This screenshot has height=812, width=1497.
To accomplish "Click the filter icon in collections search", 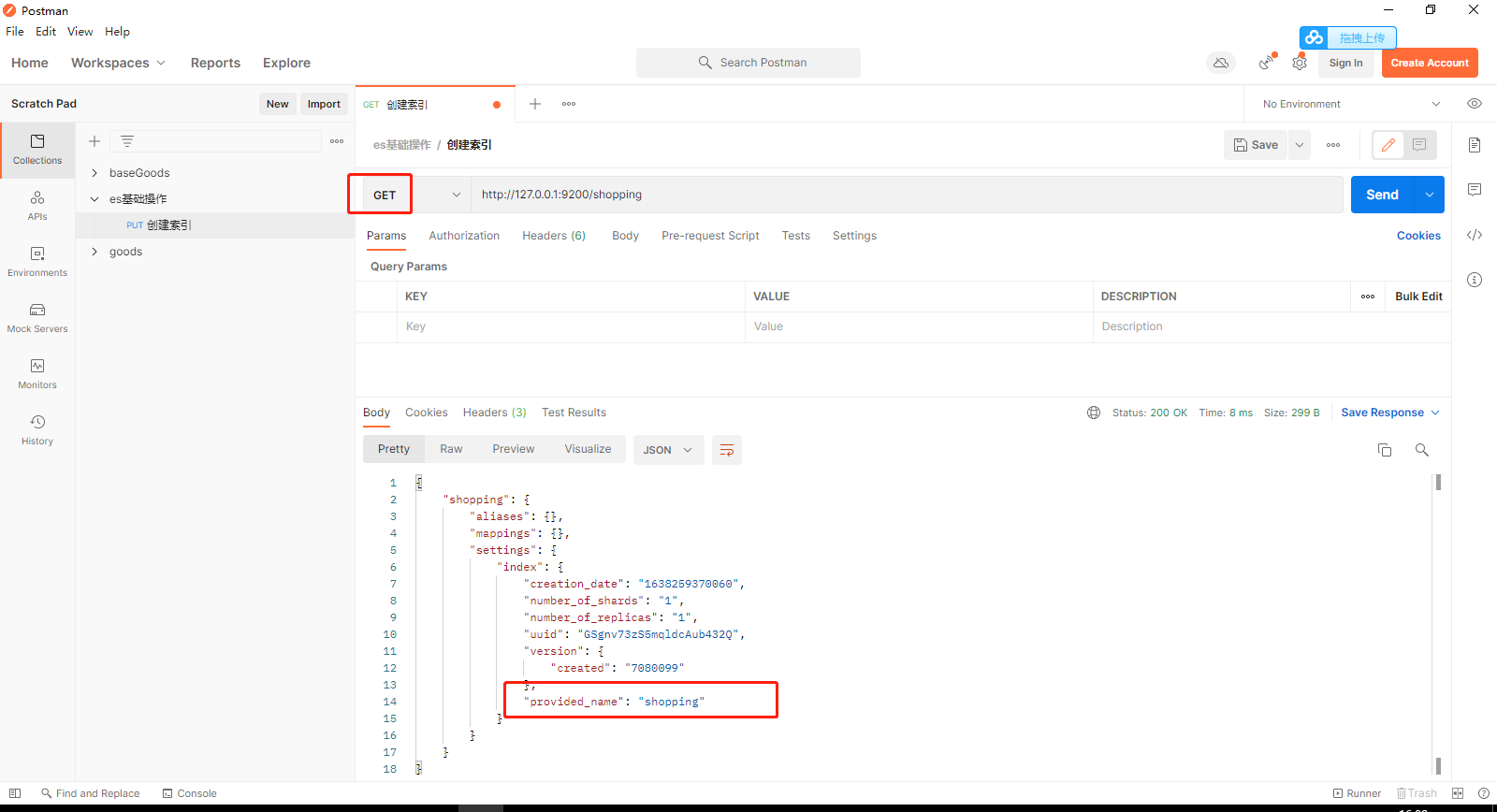I will coord(127,141).
